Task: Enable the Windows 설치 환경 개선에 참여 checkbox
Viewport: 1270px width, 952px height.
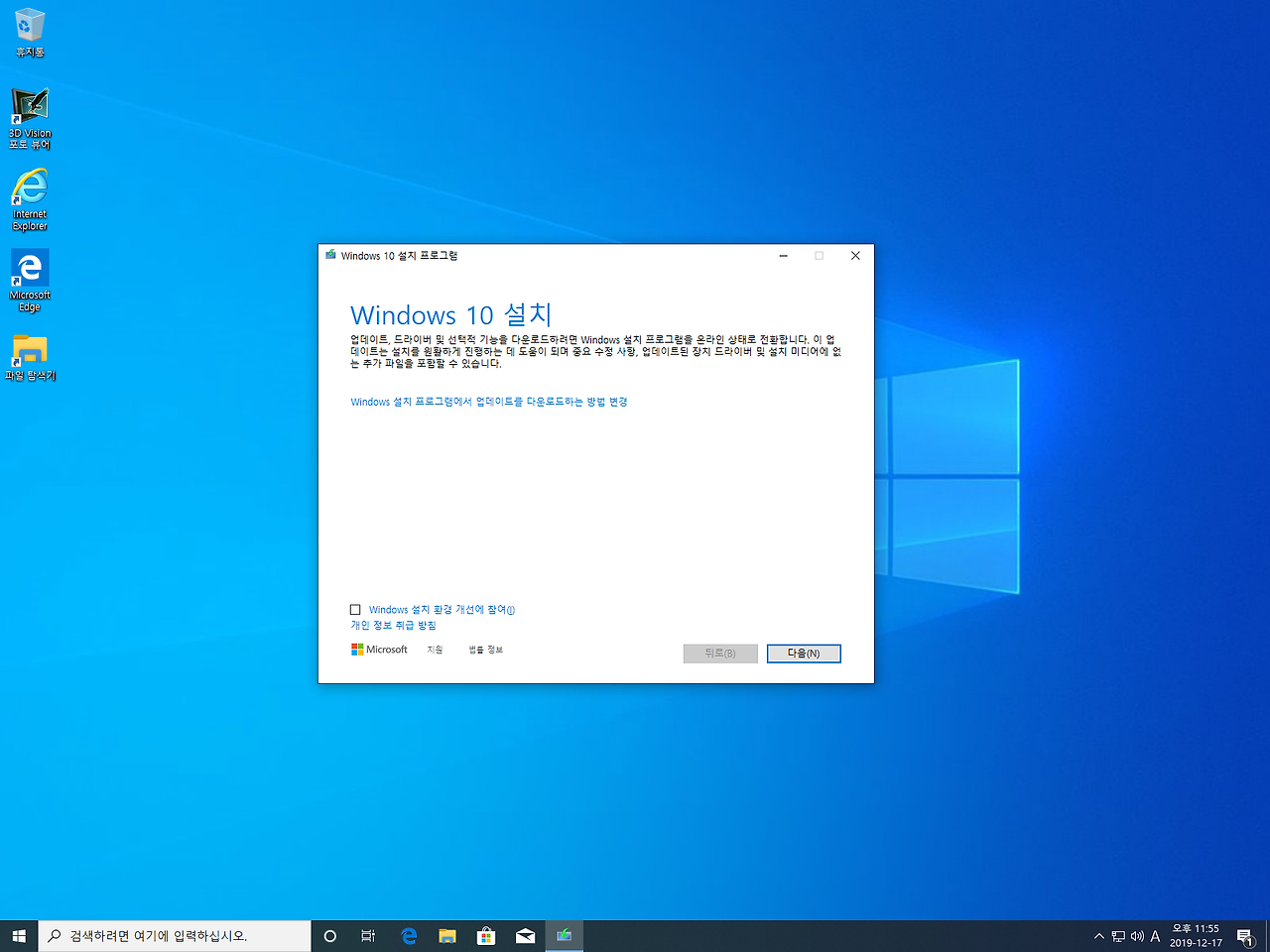Action: (355, 610)
